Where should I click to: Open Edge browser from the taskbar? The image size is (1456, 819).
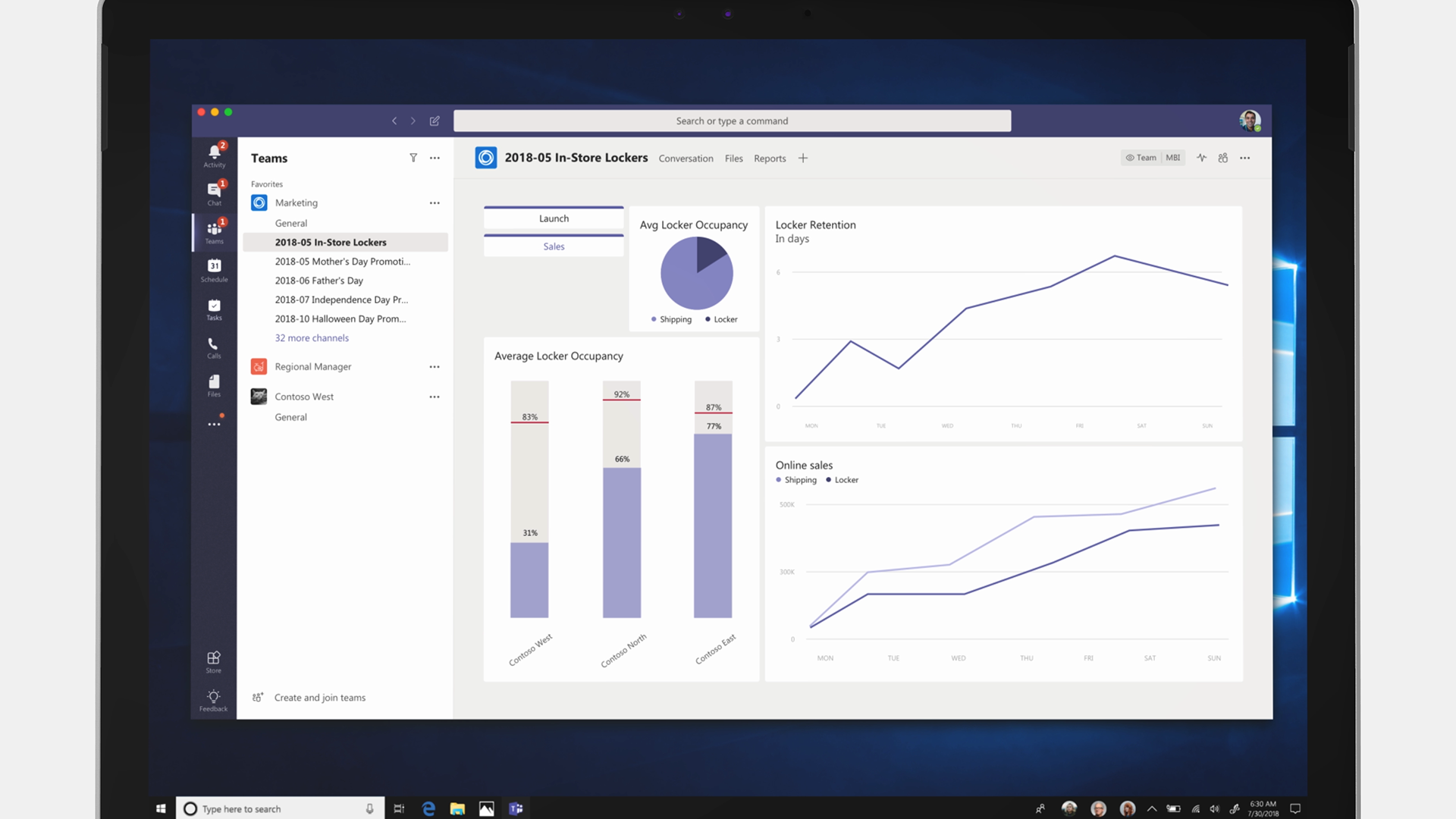[x=428, y=808]
